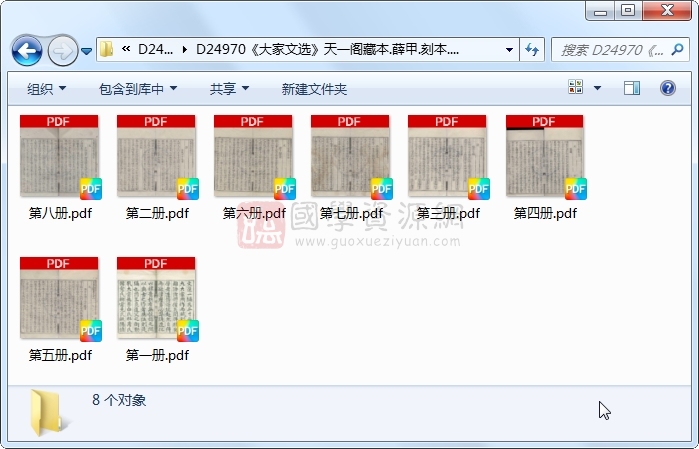The image size is (699, 449).
Task: Click the PDF badge icon on 第五册.pdf
Action: click(x=91, y=330)
